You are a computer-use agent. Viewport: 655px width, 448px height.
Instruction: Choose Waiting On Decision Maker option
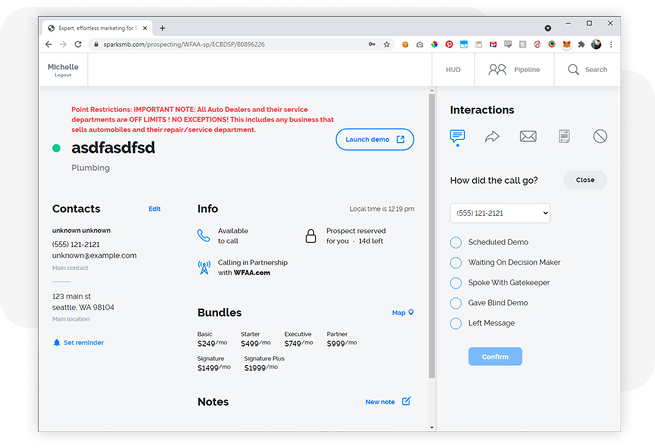[x=456, y=262]
